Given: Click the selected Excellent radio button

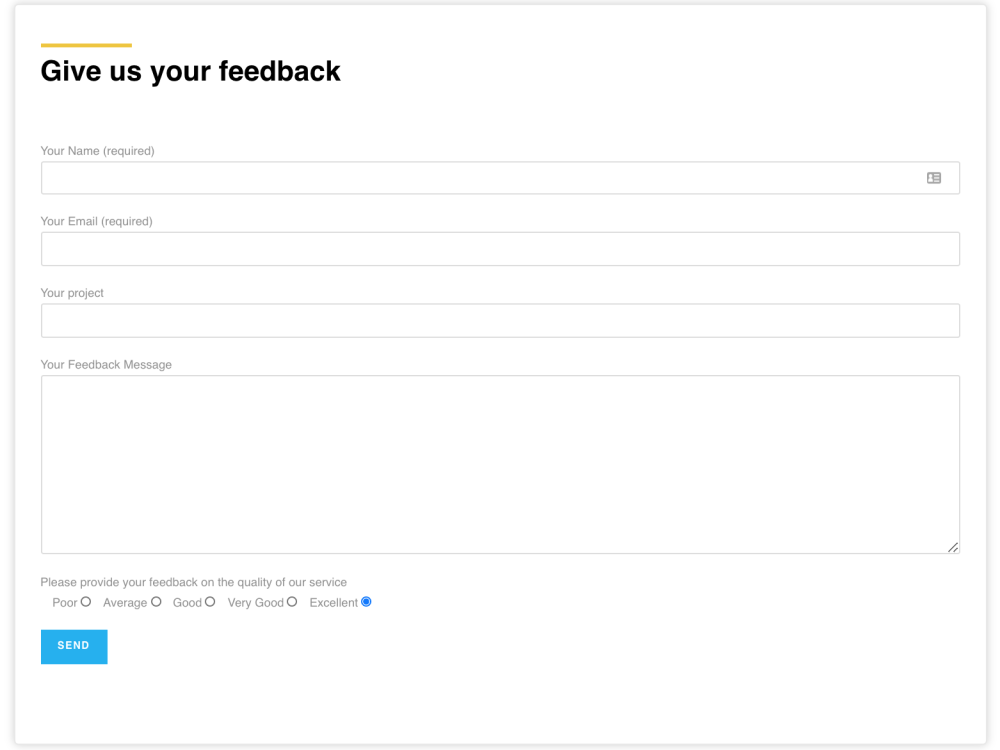Looking at the screenshot, I should (365, 601).
